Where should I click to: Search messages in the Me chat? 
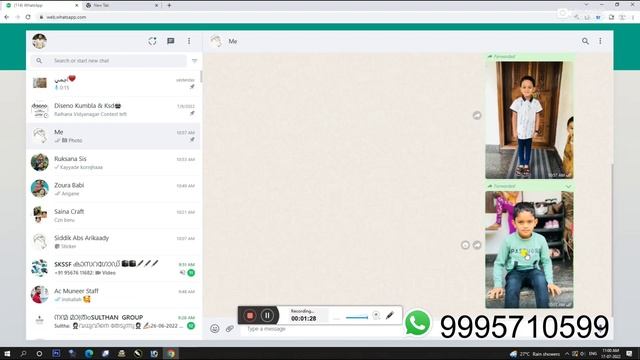(585, 41)
